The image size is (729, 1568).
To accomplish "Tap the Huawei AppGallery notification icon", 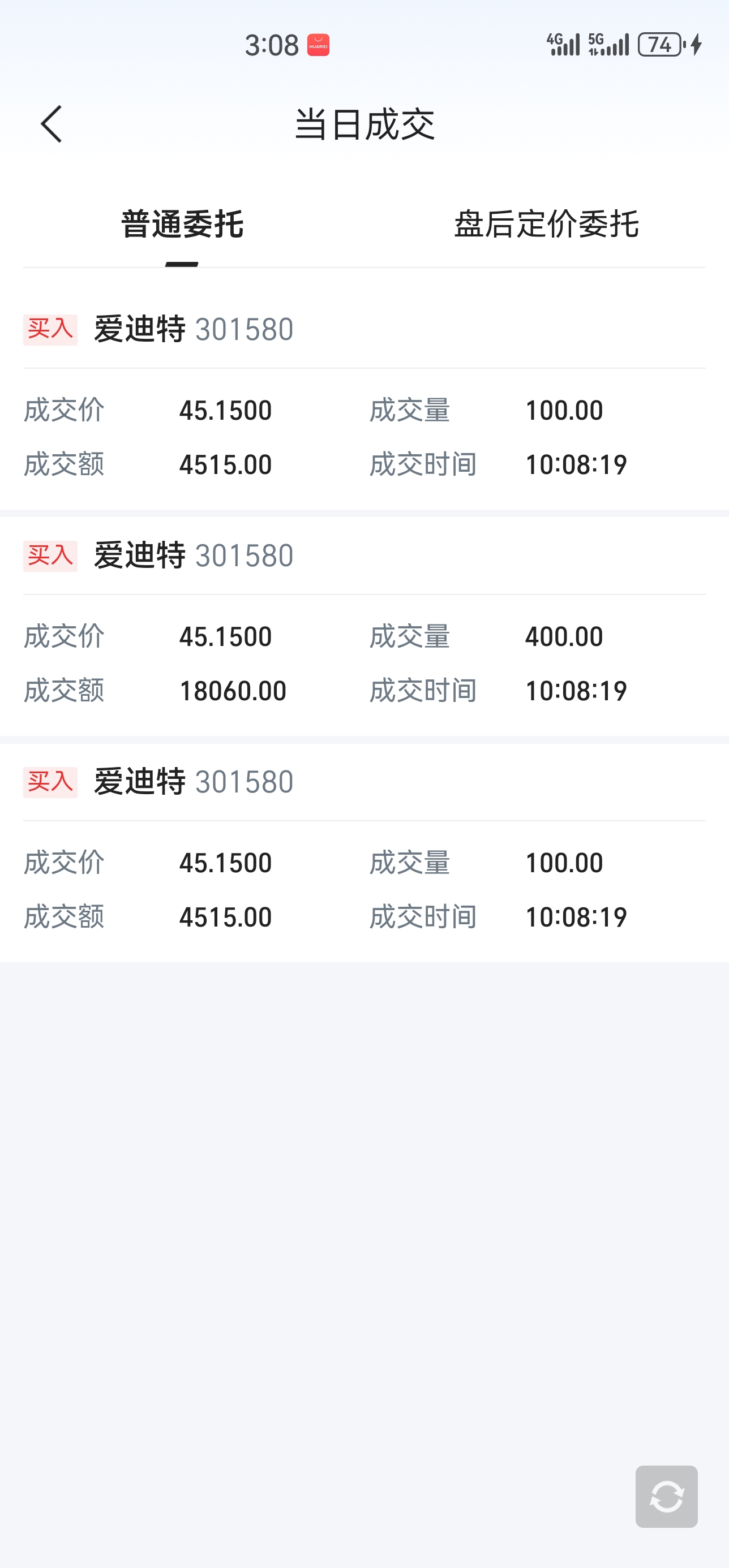I will 318,45.
